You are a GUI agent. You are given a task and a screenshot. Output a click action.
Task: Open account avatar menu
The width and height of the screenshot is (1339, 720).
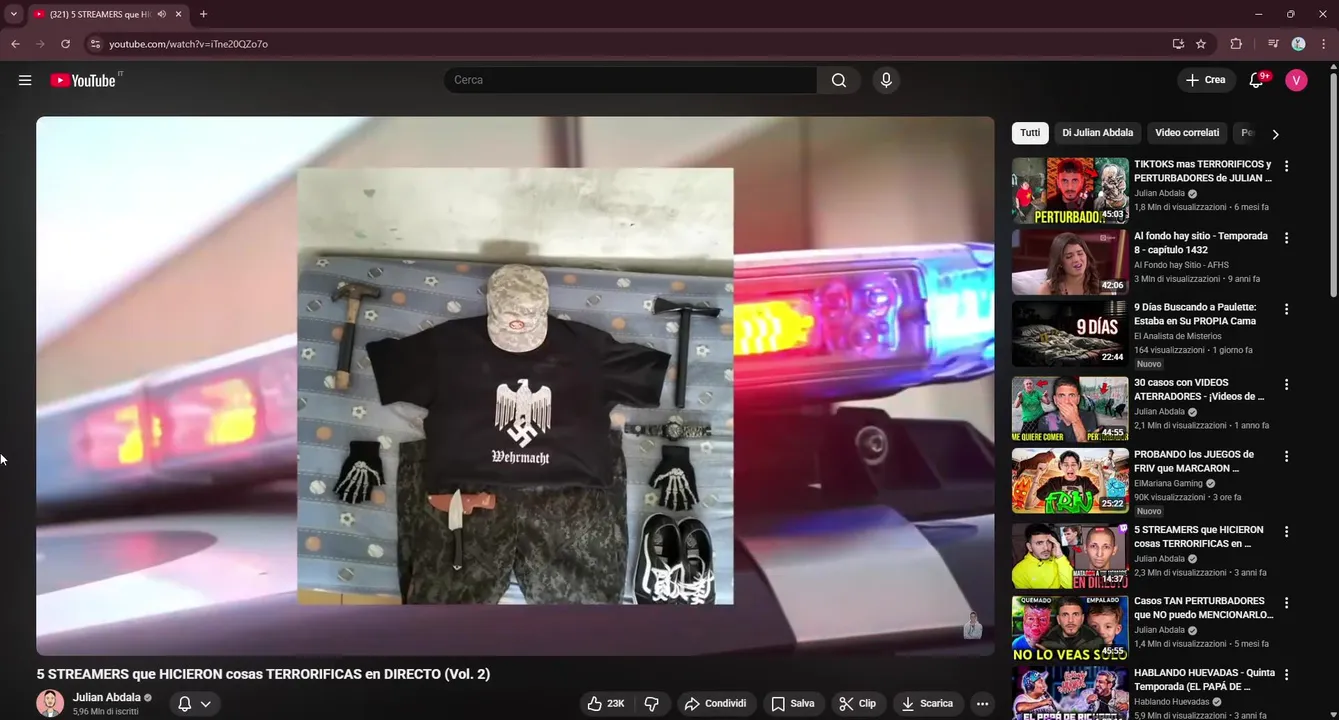point(1296,80)
